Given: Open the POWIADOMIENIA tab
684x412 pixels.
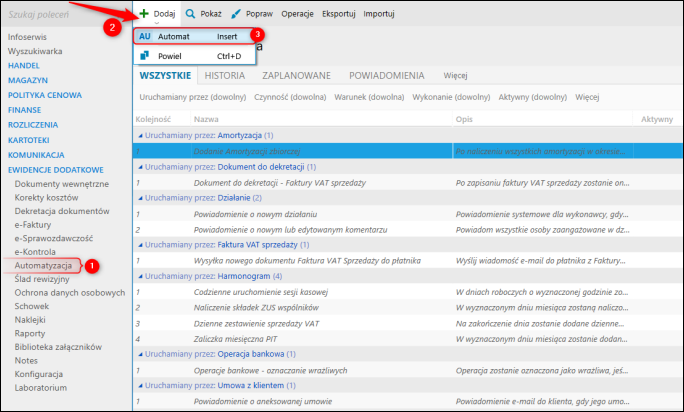Looking at the screenshot, I should tap(386, 76).
